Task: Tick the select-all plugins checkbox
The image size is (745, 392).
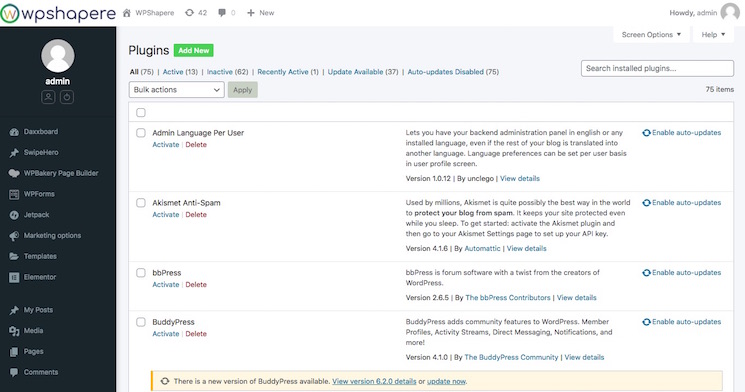Action: click(x=141, y=113)
